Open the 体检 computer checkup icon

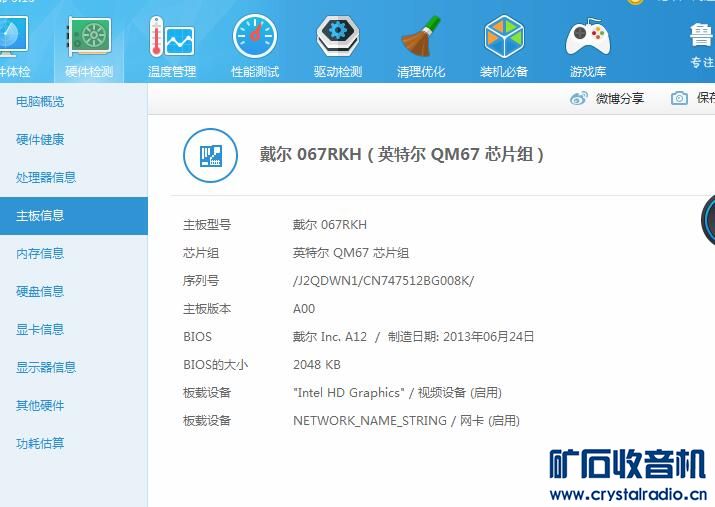[14, 46]
